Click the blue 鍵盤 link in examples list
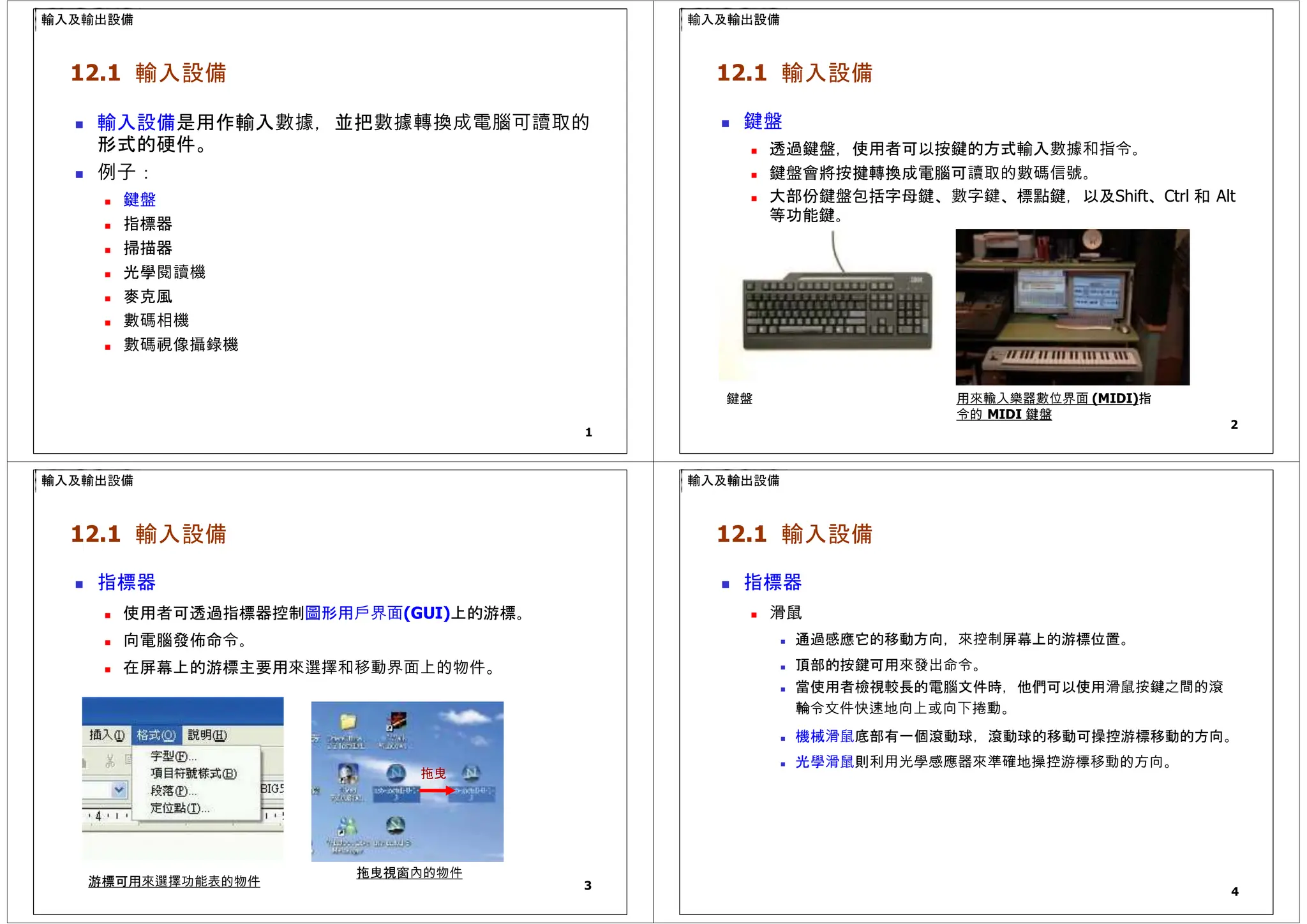 pyautogui.click(x=140, y=200)
